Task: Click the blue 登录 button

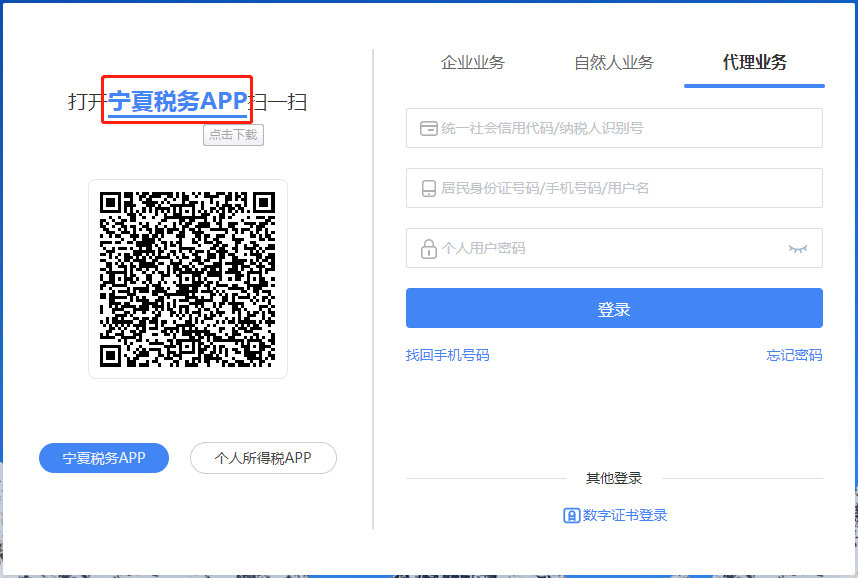Action: click(614, 308)
